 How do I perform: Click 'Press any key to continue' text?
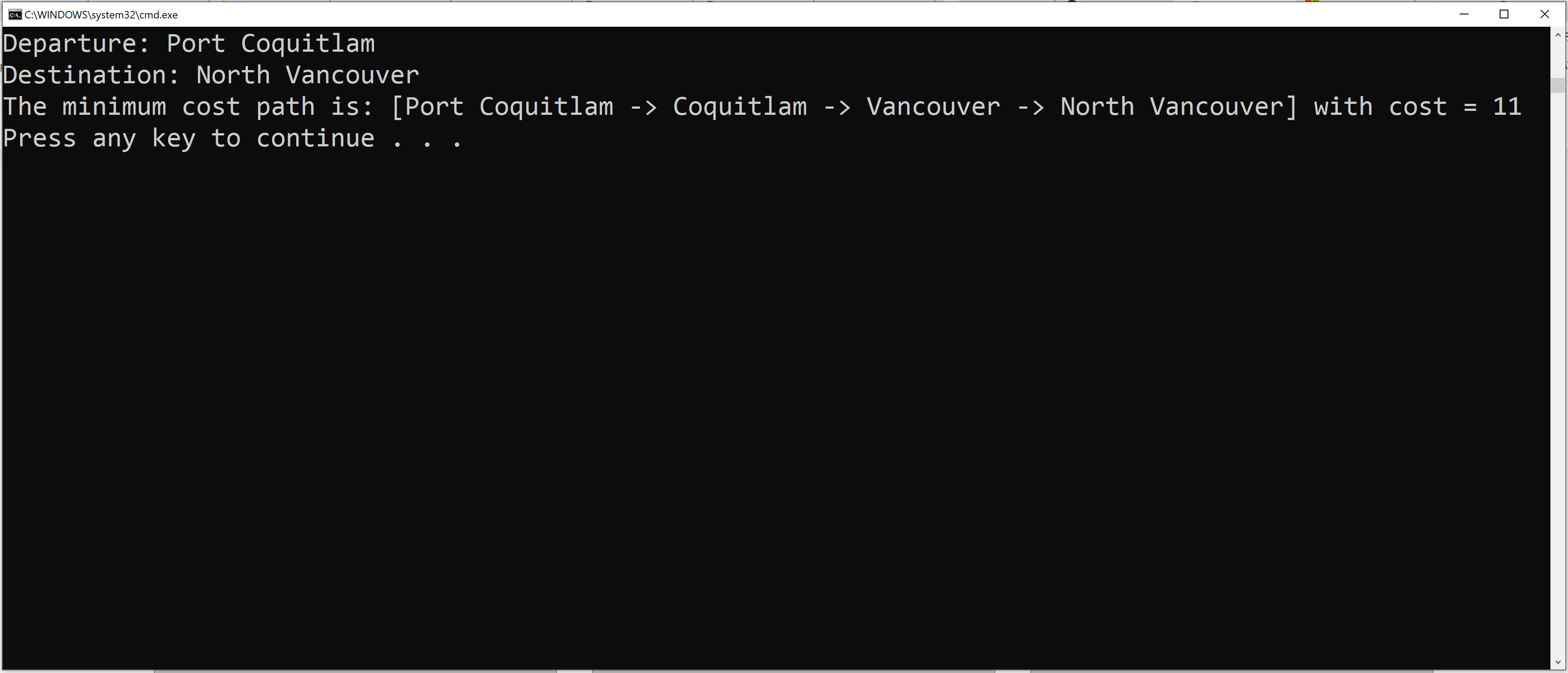189,138
